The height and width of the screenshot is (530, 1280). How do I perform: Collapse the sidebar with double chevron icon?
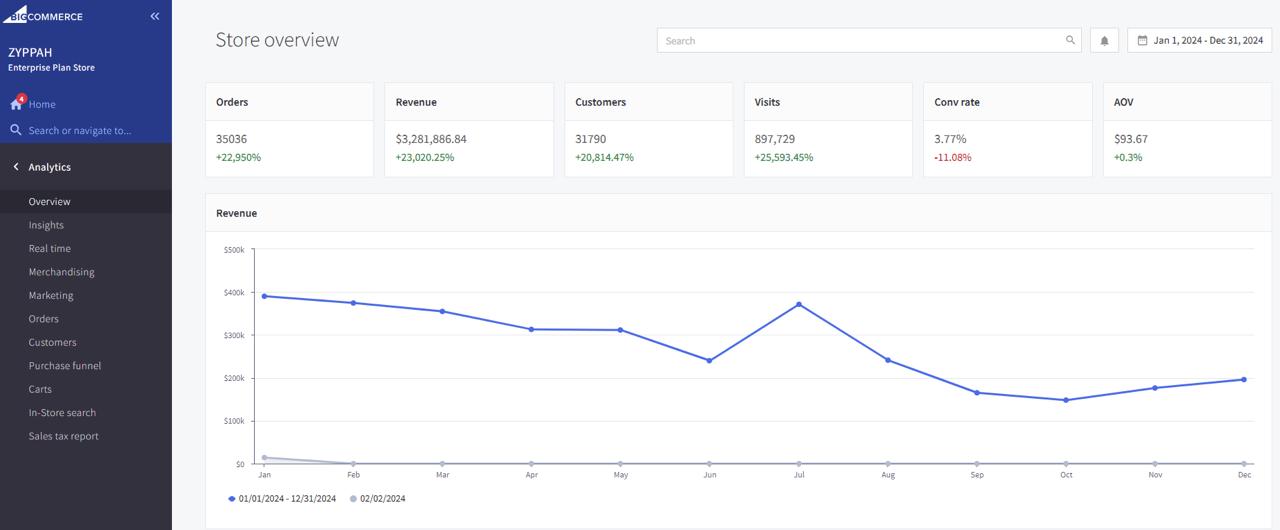(155, 16)
